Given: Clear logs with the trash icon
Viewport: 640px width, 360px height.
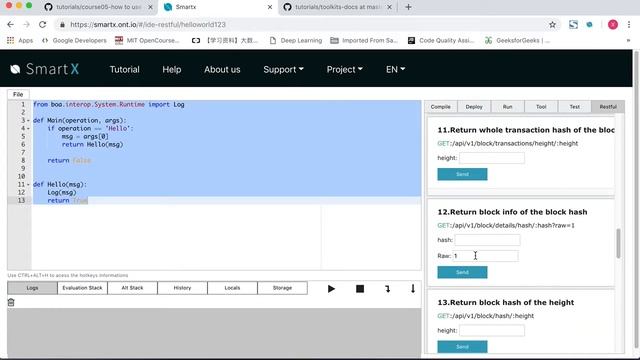Looking at the screenshot, I should pos(11,302).
